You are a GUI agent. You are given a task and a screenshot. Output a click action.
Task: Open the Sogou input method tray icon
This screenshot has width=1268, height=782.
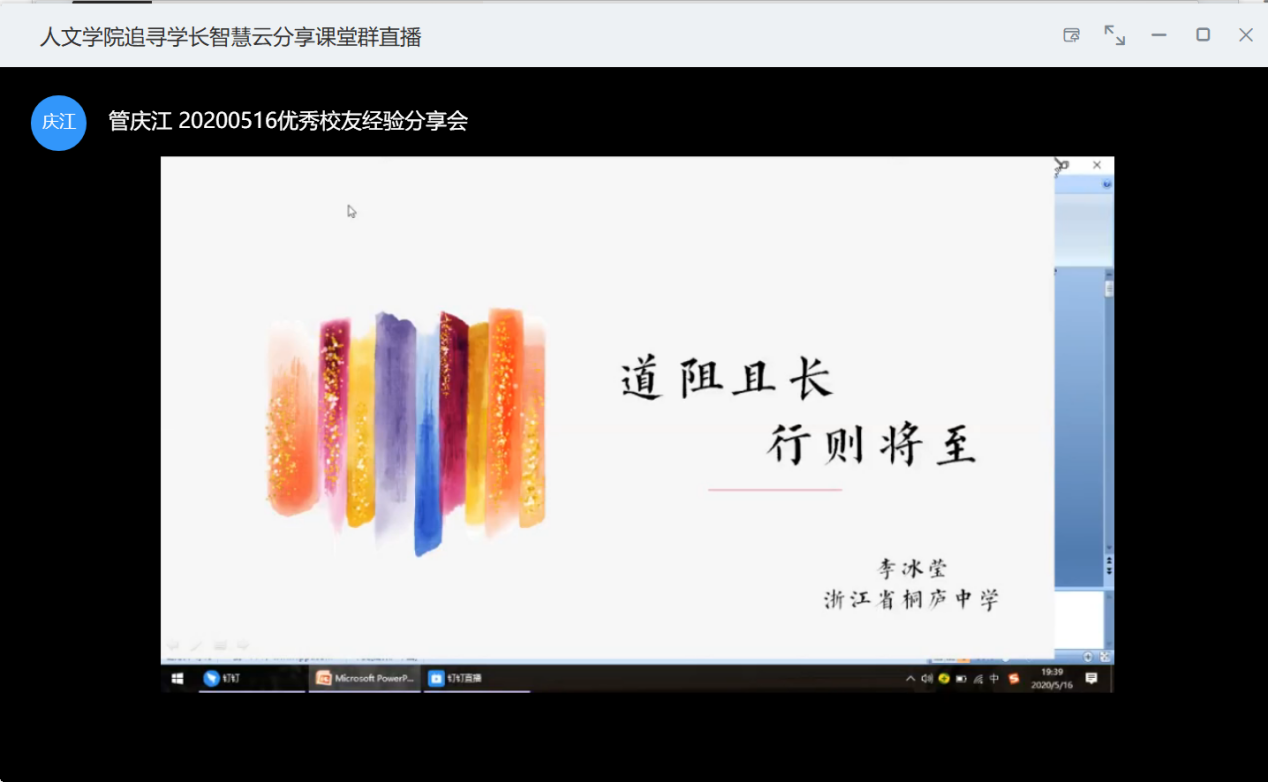pos(1014,678)
